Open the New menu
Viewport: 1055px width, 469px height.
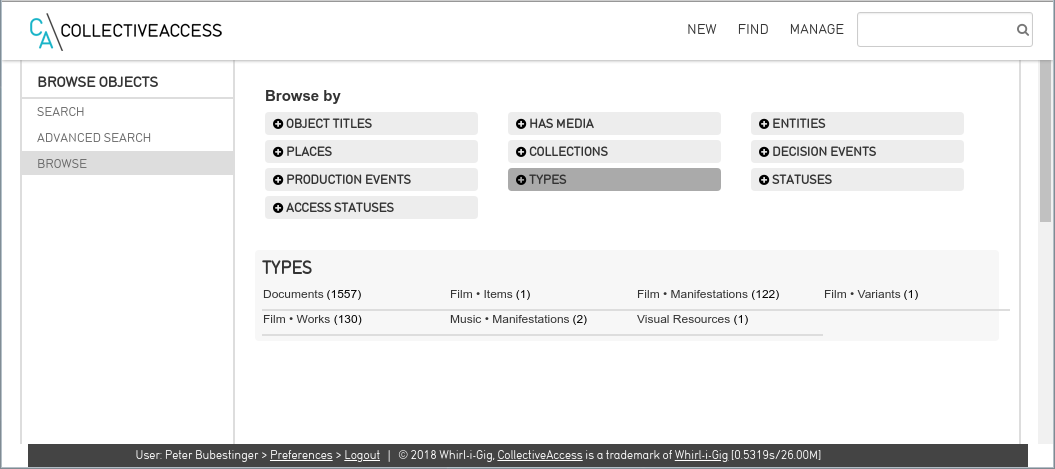(x=701, y=30)
